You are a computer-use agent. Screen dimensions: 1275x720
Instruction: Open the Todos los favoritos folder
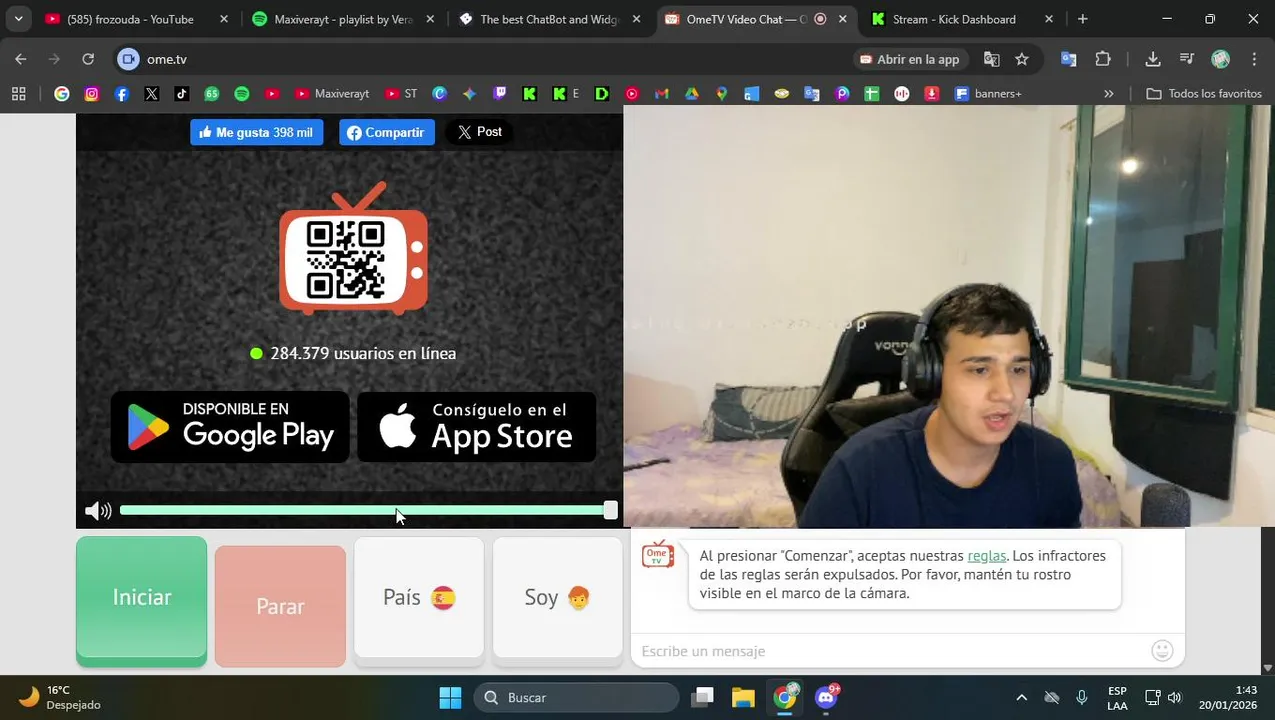point(1204,93)
